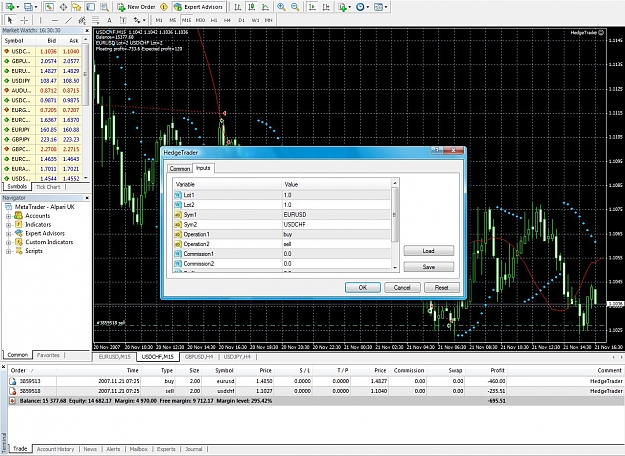Switch timeframe to W1
Screen dimensions: 625x456
click(256, 20)
